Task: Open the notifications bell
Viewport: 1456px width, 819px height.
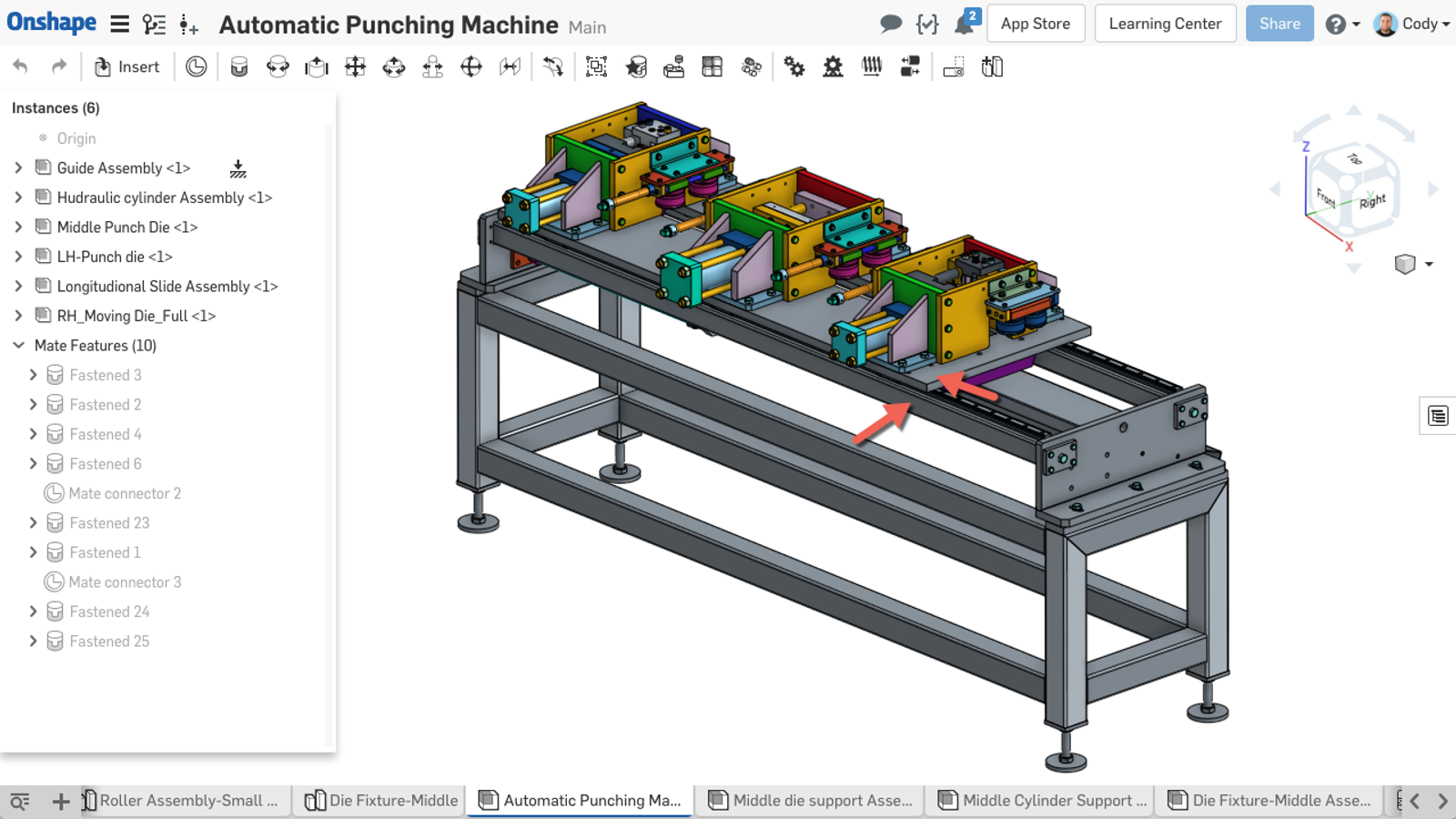Action: click(x=965, y=24)
